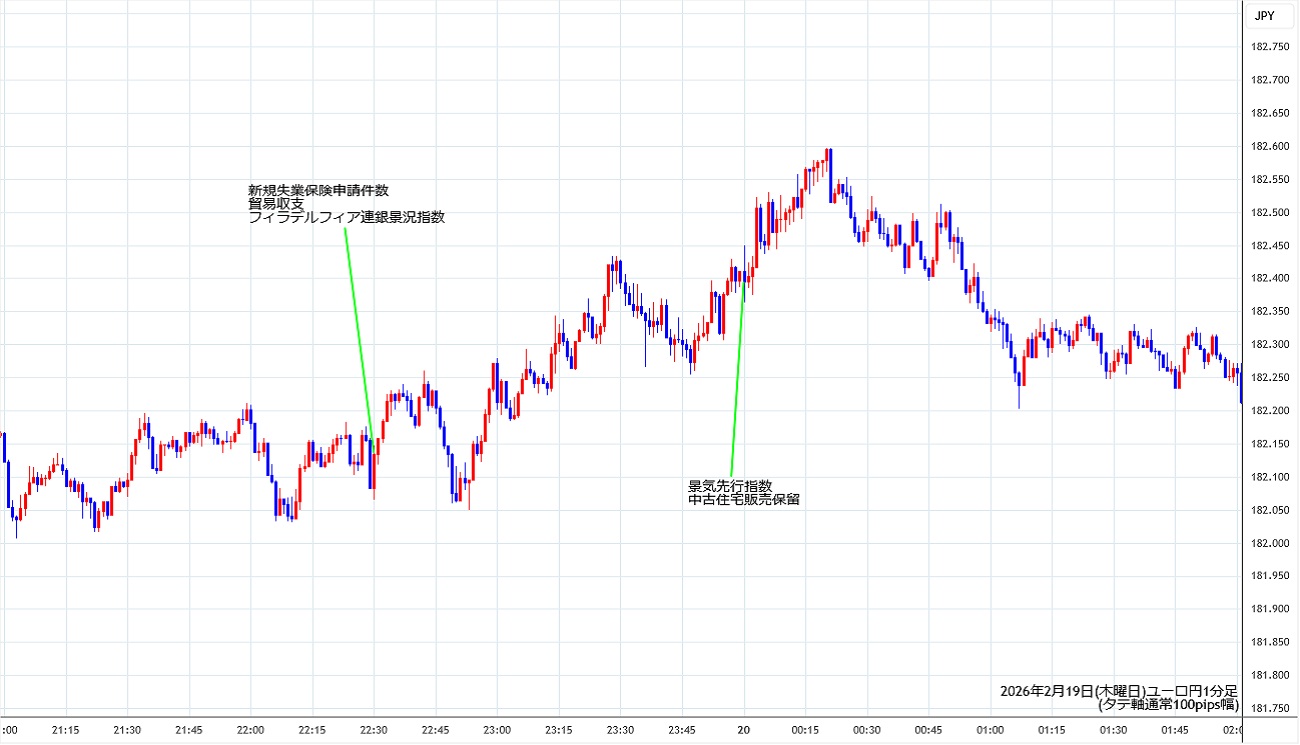Screen dimensions: 1300x745
Task: Click the タテ軸通常100pips幅 footnote text
Action: [x=1168, y=705]
